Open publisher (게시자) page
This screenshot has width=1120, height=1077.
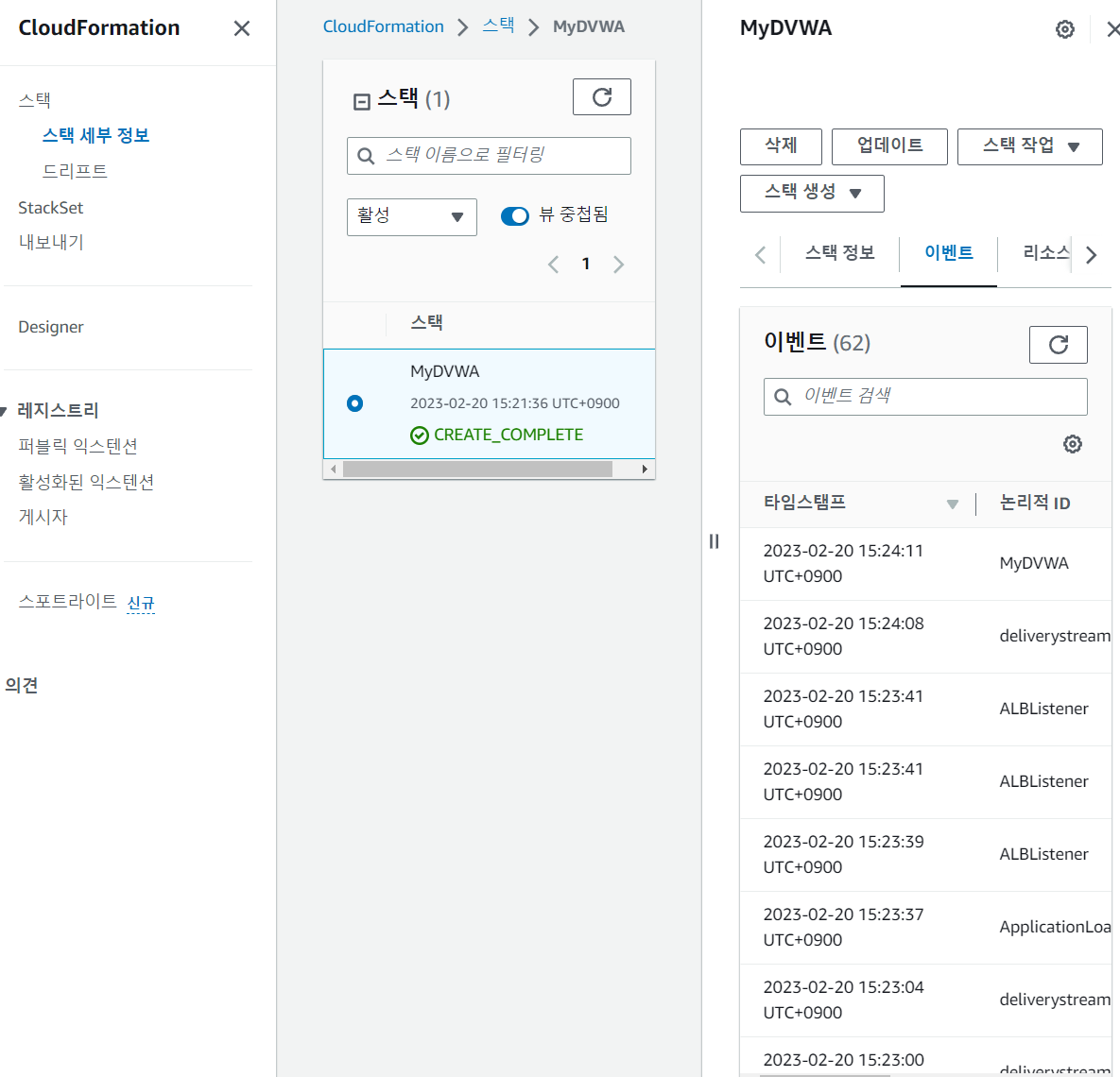[x=43, y=517]
